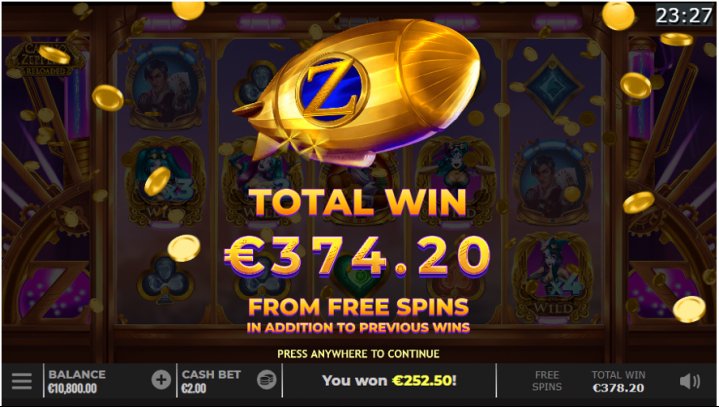Open the hamburger menu
Viewport: 719px width, 407px height.
22,381
